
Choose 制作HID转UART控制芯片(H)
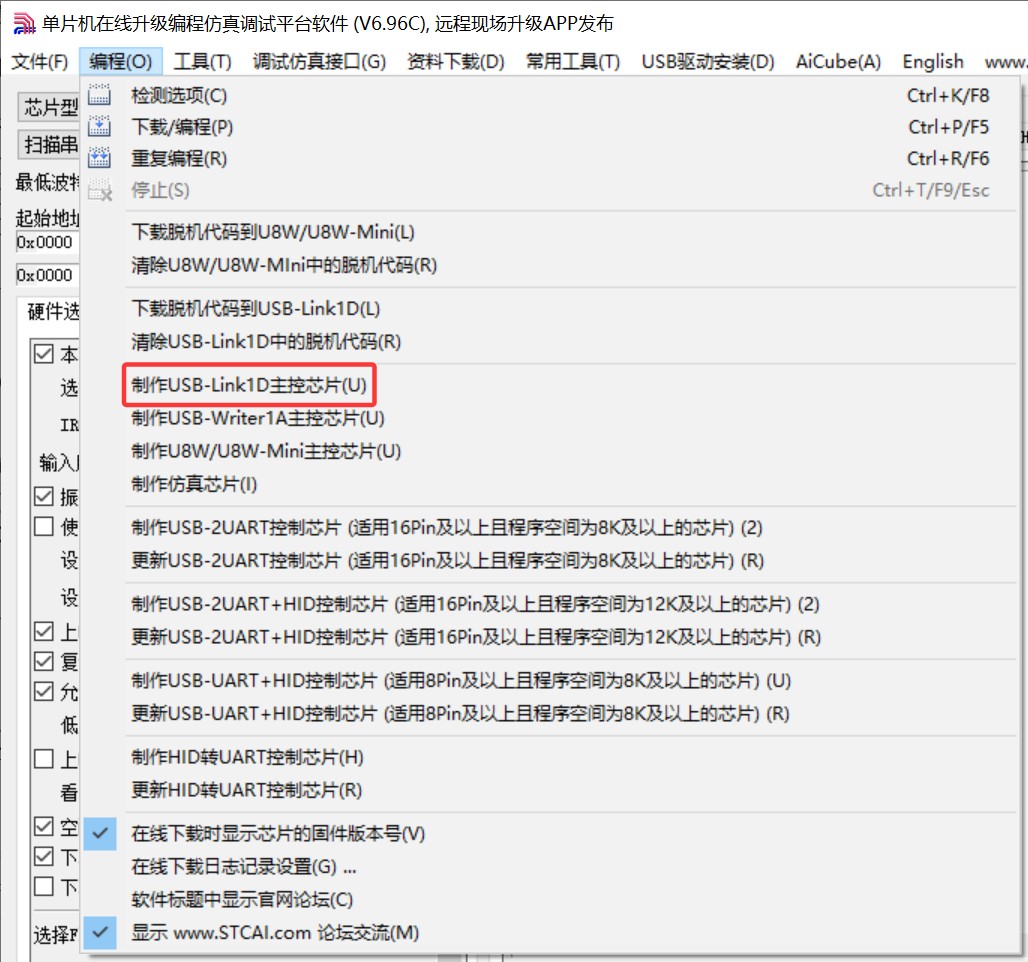[247, 757]
